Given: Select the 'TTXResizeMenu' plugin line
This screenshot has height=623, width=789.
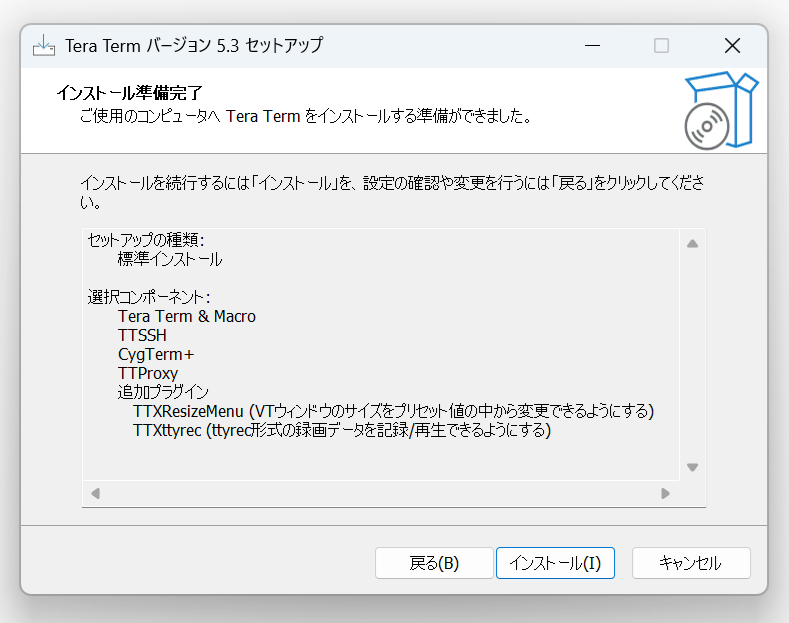Looking at the screenshot, I should click(x=393, y=411).
